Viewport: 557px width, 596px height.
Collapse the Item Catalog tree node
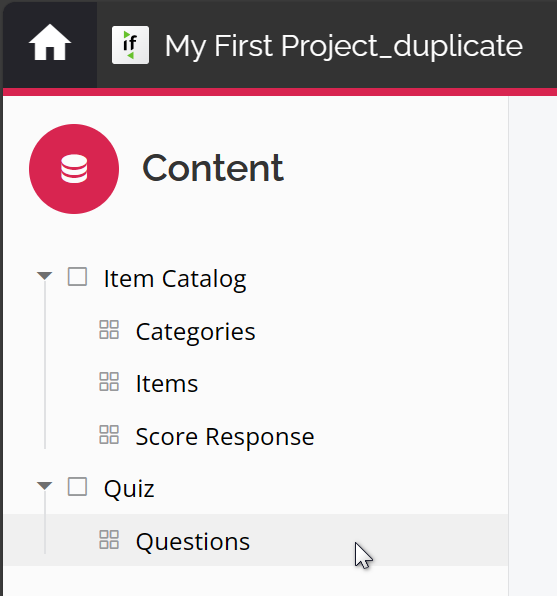pyautogui.click(x=44, y=276)
